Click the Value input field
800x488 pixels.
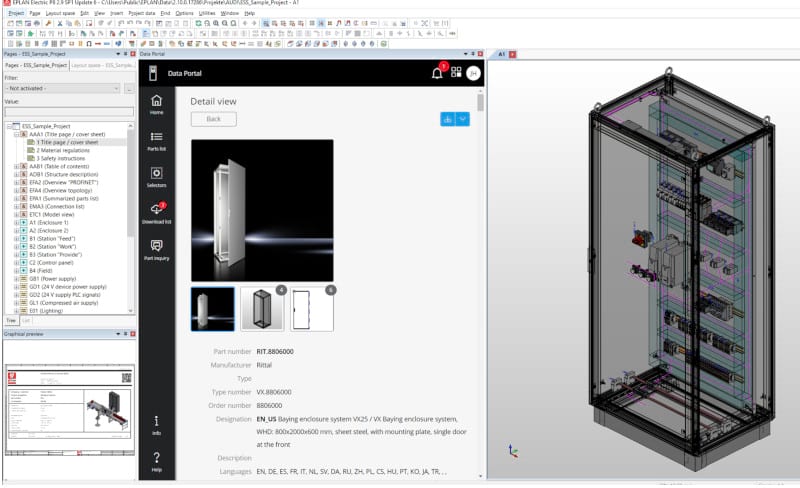[68, 112]
